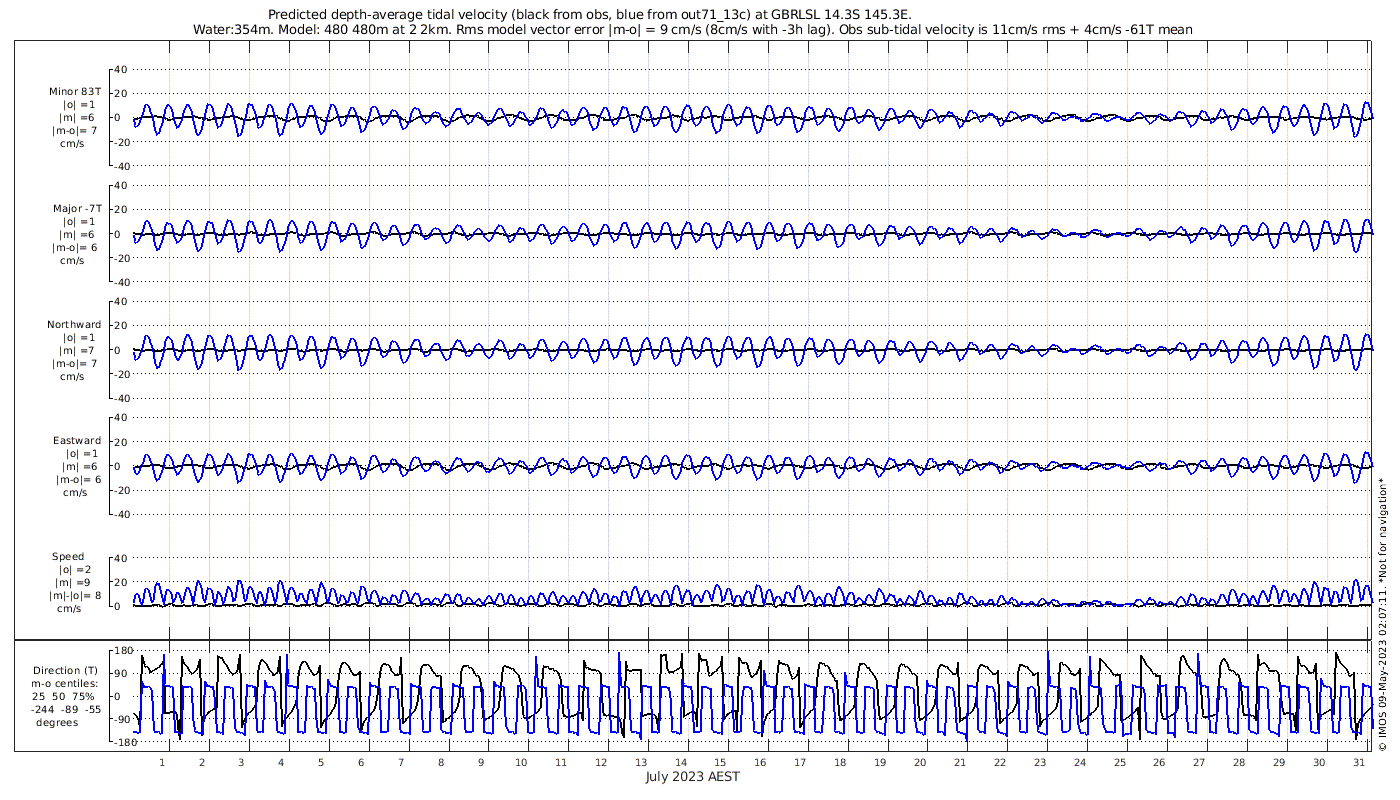Viewport: 1400px width, 800px height.
Task: Select day 15 on the date axis
Action: (720, 762)
